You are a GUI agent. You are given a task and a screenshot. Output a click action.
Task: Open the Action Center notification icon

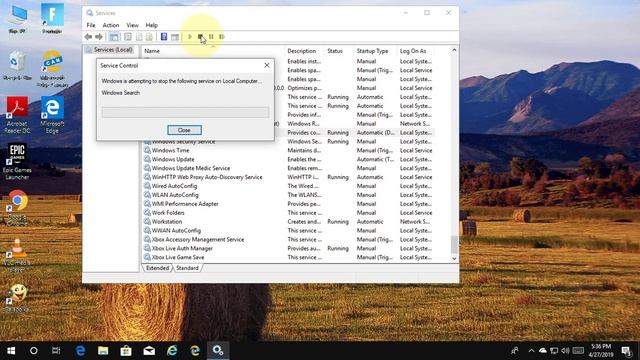pyautogui.click(x=626, y=351)
